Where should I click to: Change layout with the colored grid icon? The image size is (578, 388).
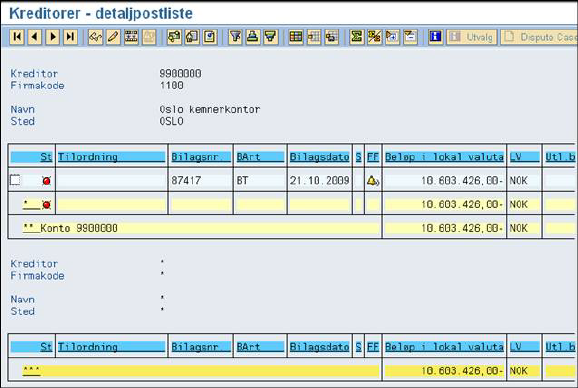(x=296, y=36)
